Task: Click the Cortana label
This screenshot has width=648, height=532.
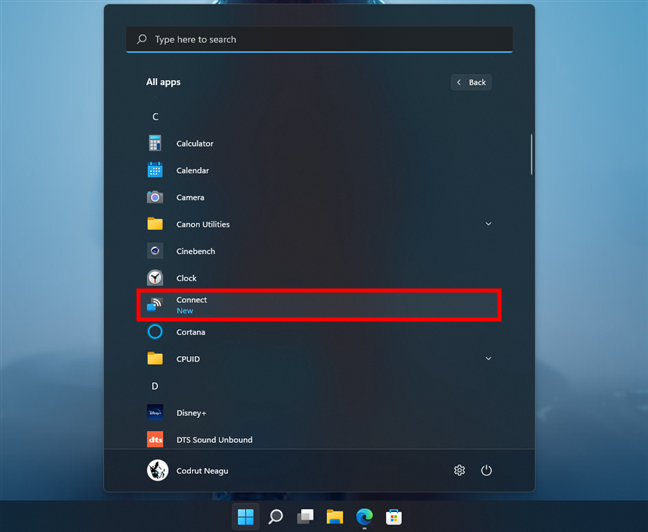Action: (191, 332)
